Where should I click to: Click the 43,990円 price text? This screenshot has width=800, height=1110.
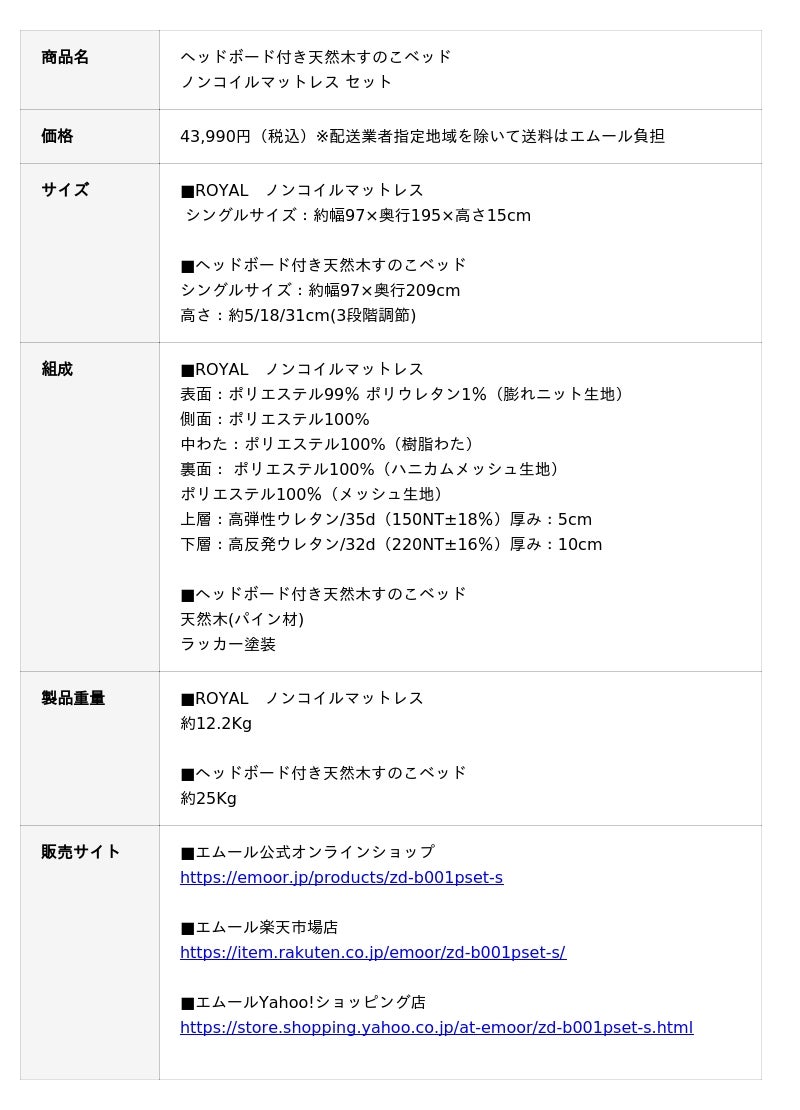215,136
